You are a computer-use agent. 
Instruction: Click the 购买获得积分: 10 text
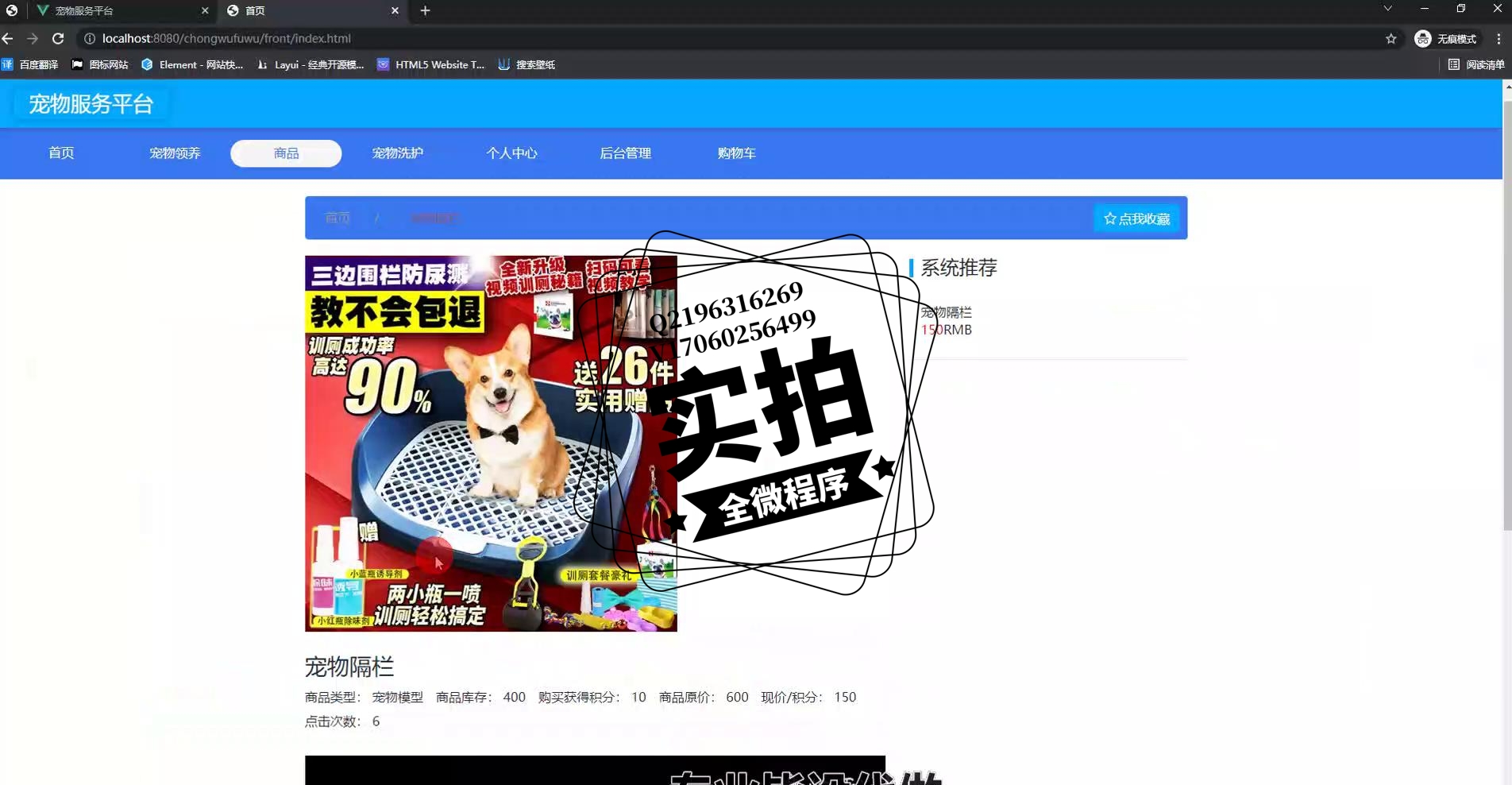tap(592, 698)
